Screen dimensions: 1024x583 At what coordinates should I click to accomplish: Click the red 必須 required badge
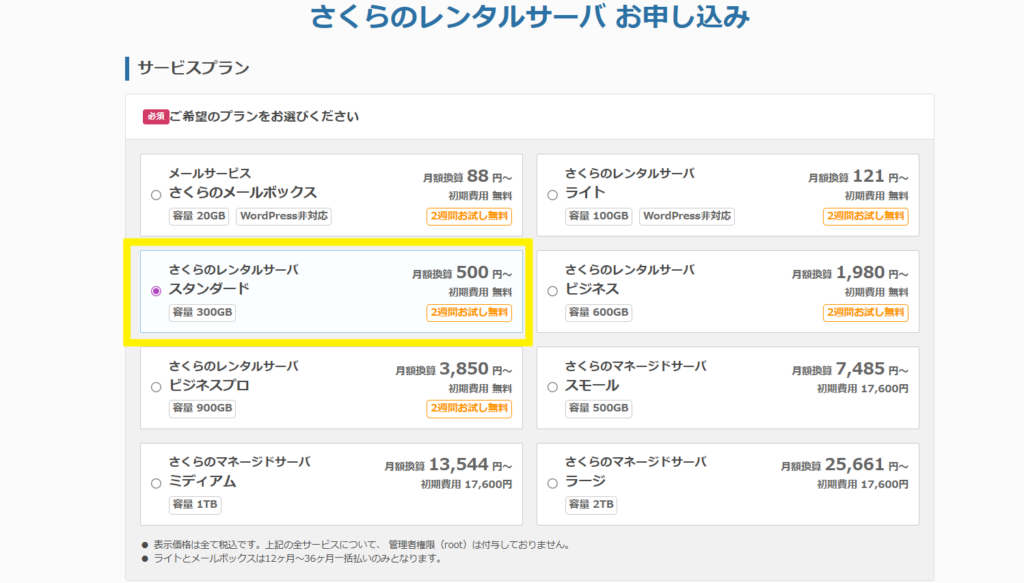pos(155,116)
